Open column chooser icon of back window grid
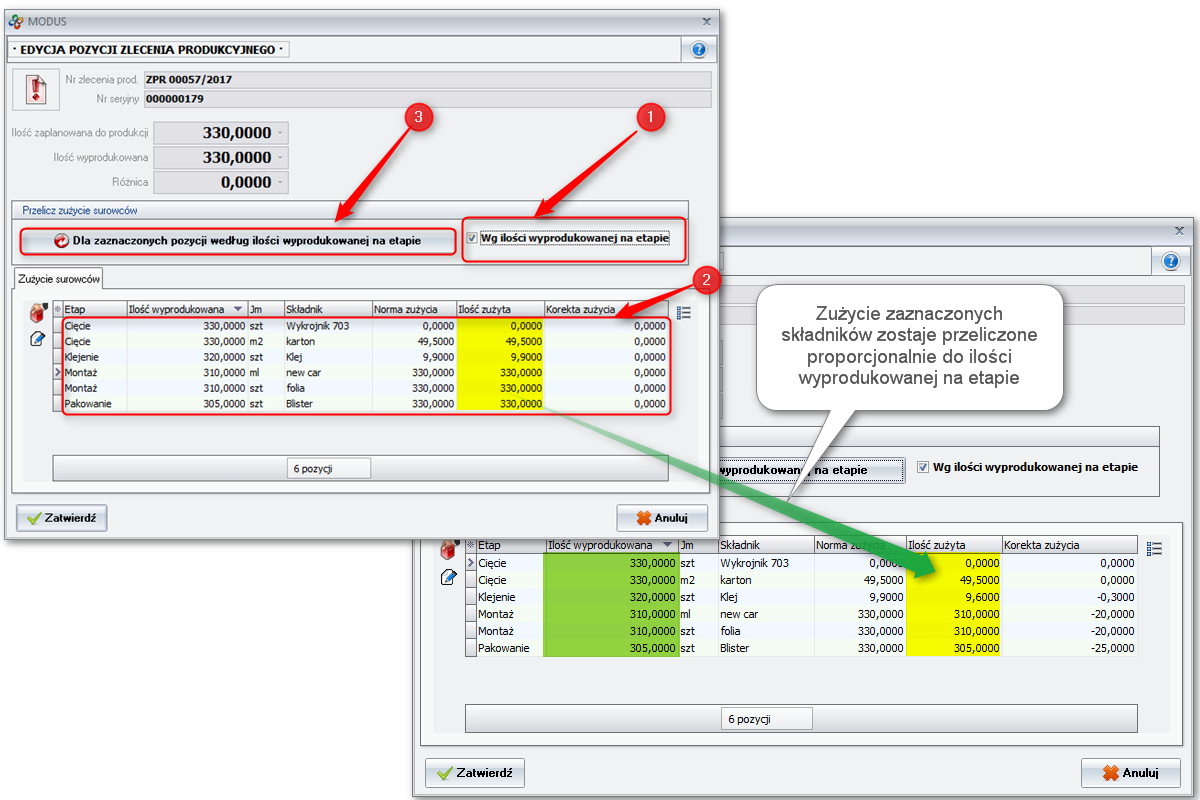1200x800 pixels. point(1155,548)
